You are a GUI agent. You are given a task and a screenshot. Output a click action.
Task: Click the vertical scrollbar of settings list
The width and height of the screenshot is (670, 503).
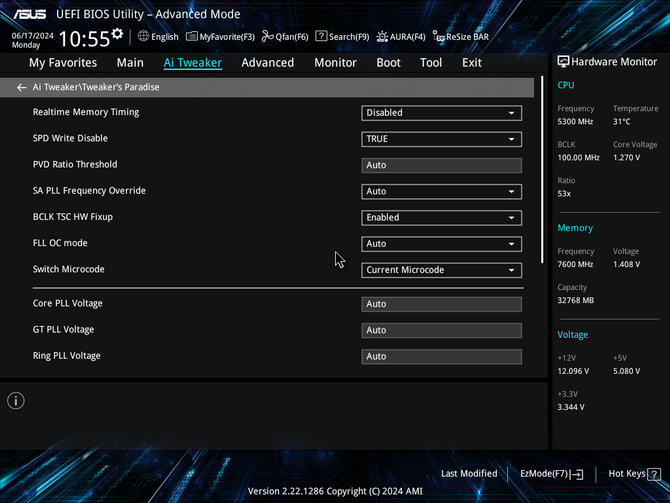point(542,170)
